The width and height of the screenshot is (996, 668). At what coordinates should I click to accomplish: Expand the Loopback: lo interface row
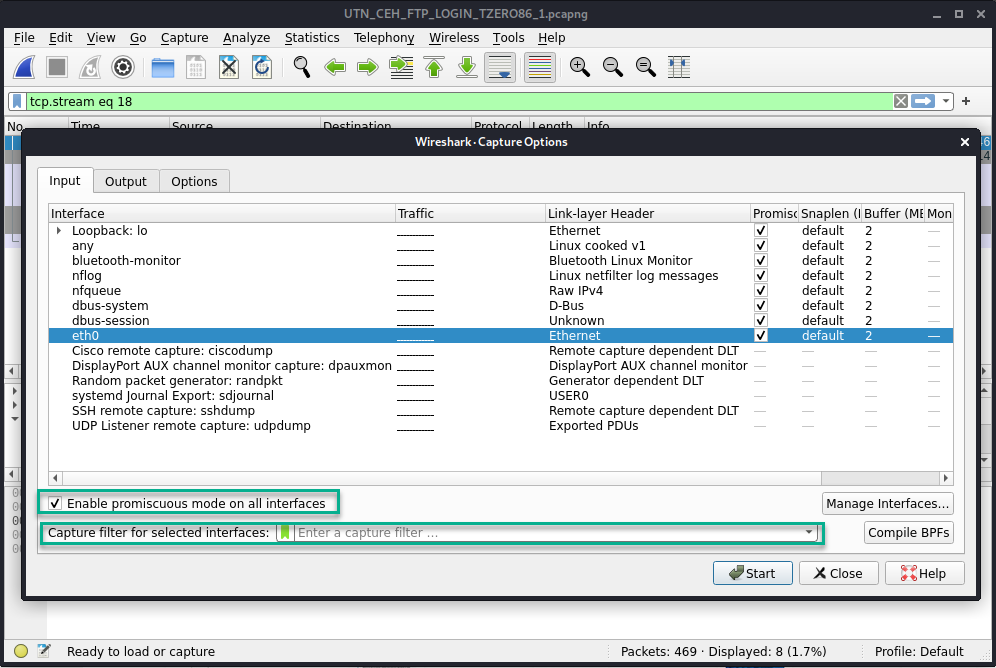[x=58, y=230]
